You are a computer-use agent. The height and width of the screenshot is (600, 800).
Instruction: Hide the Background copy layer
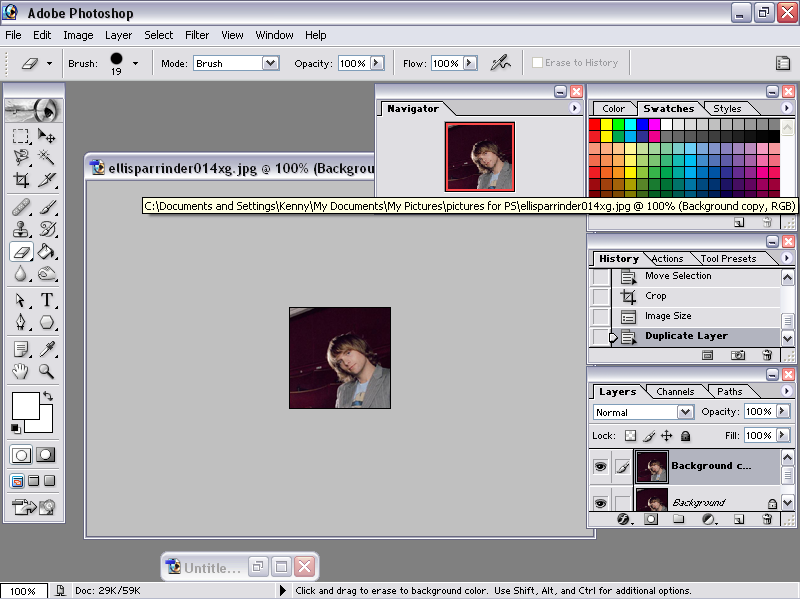600,466
